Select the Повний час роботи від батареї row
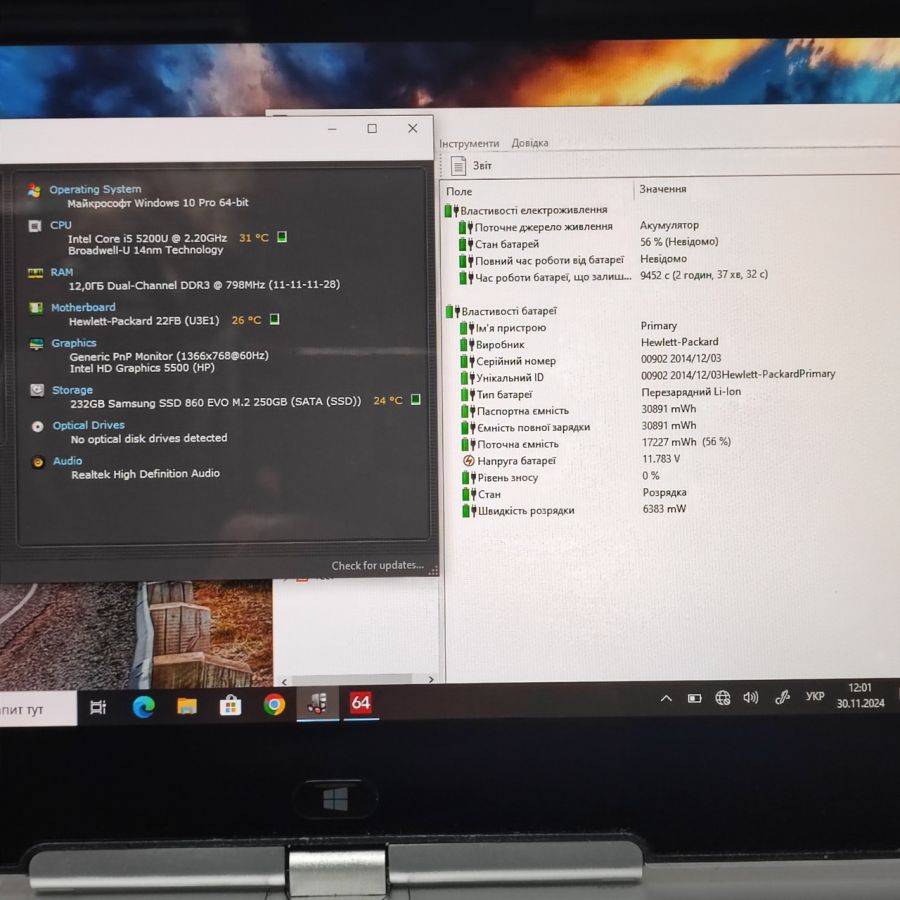This screenshot has width=900, height=900. coord(542,261)
